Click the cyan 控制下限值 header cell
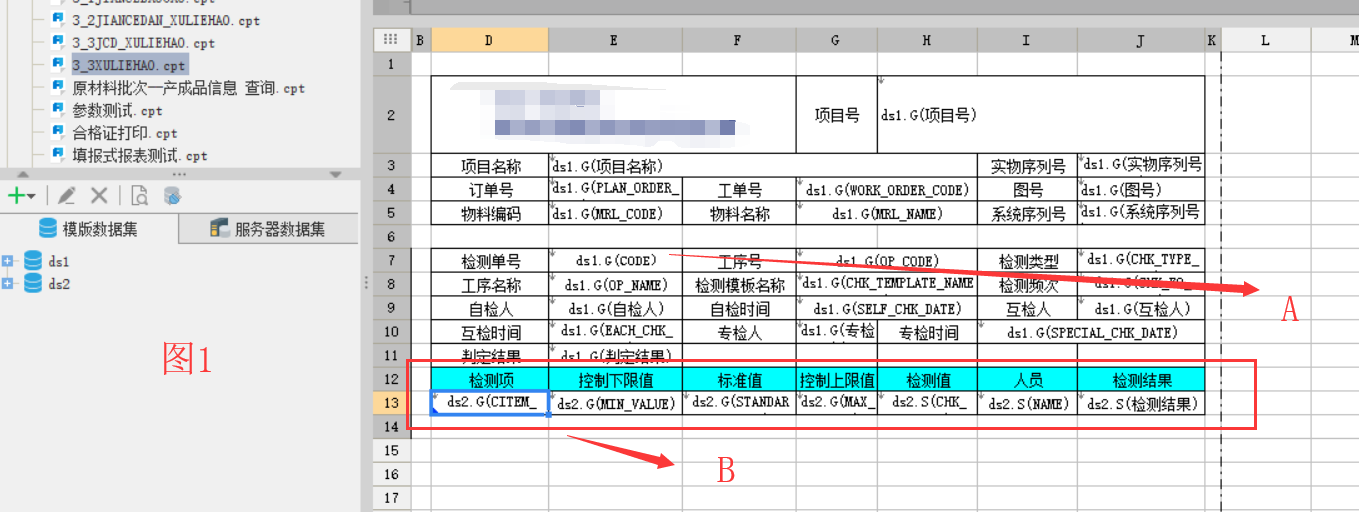The width and height of the screenshot is (1359, 512). tap(615, 380)
